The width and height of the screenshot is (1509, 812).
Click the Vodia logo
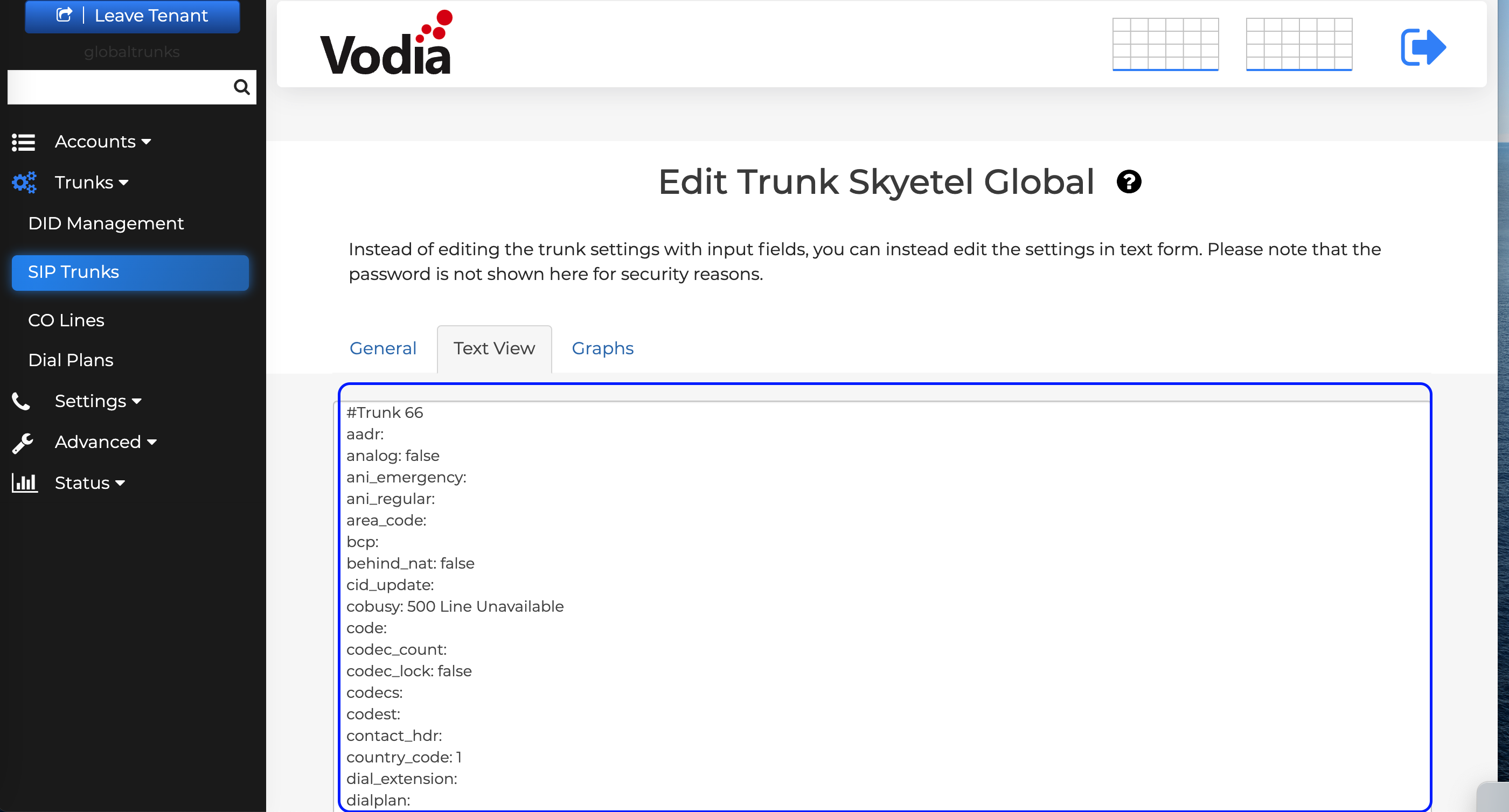tap(387, 42)
